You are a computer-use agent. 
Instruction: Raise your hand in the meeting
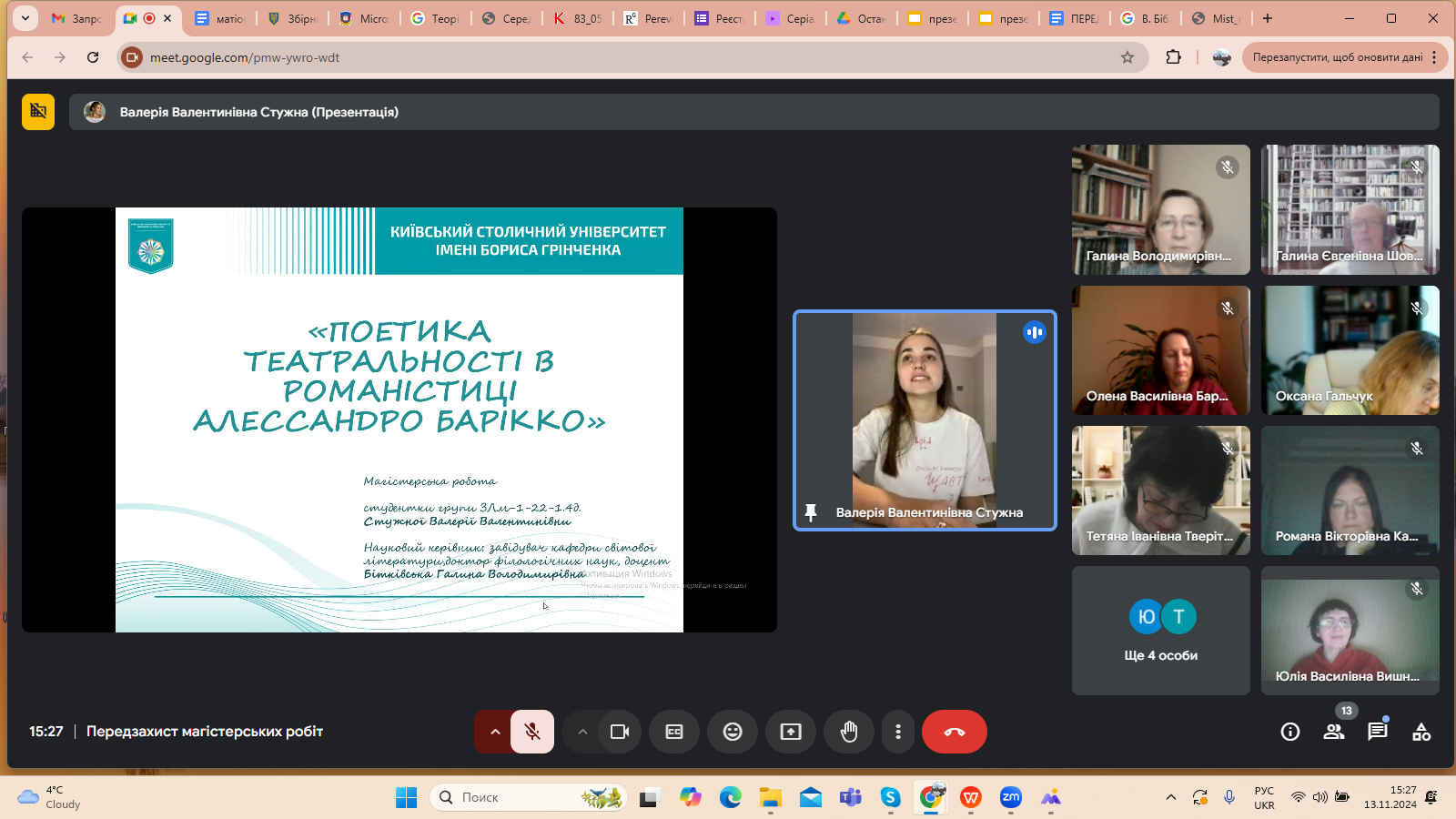(x=849, y=732)
